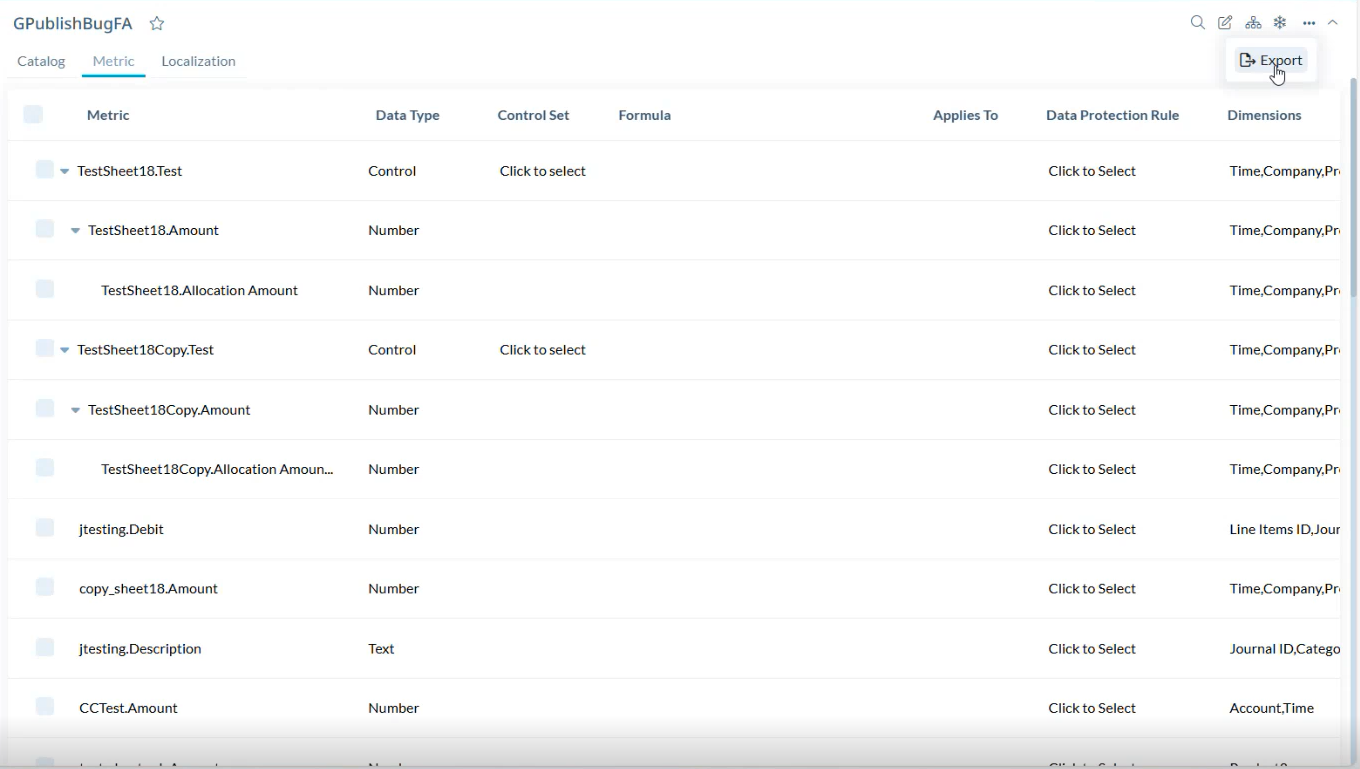Viewport: 1360px width, 769px height.
Task: Collapse the TestSheet18.Amount row arrow
Action: click(x=75, y=231)
